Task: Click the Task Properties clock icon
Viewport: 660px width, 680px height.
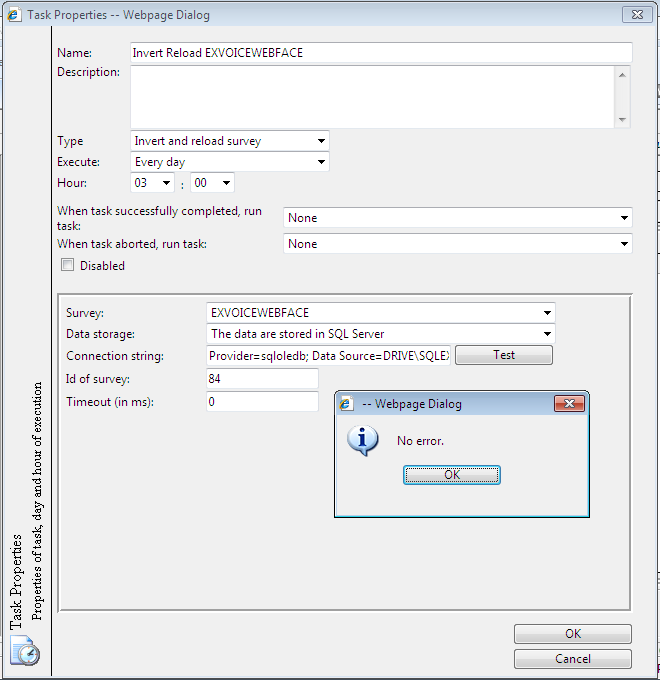Action: 24,651
